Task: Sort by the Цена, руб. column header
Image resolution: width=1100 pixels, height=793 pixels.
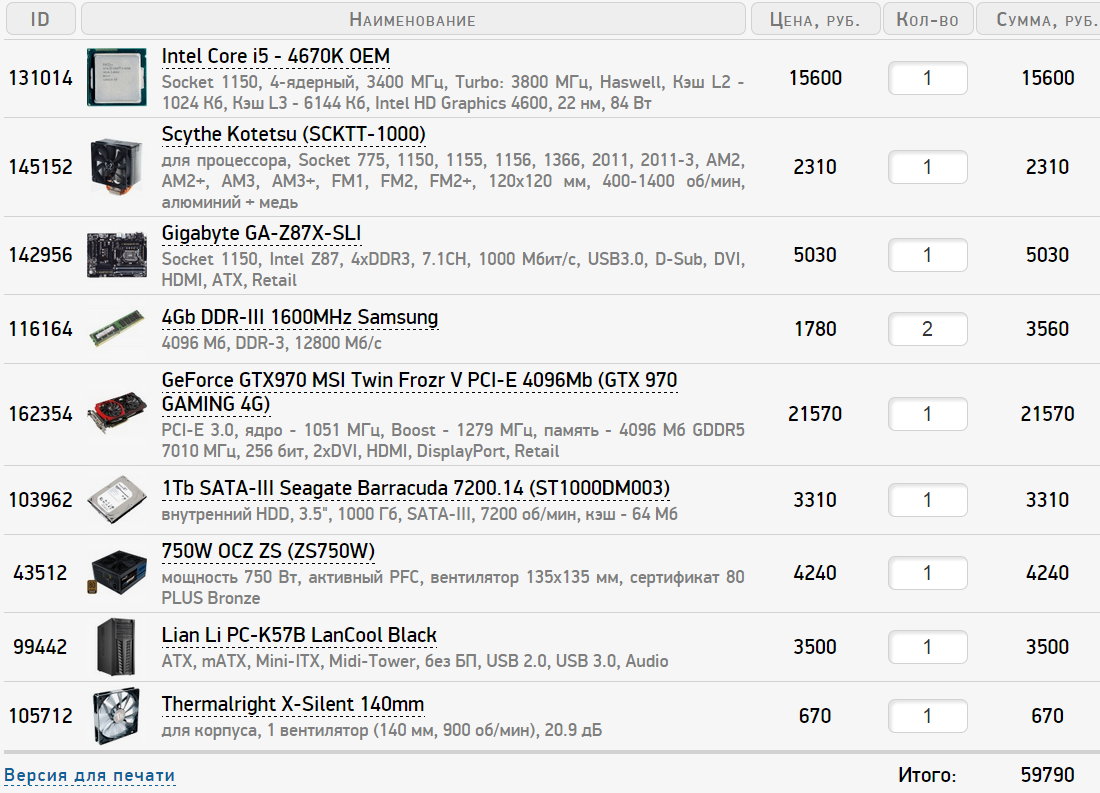Action: coord(815,19)
